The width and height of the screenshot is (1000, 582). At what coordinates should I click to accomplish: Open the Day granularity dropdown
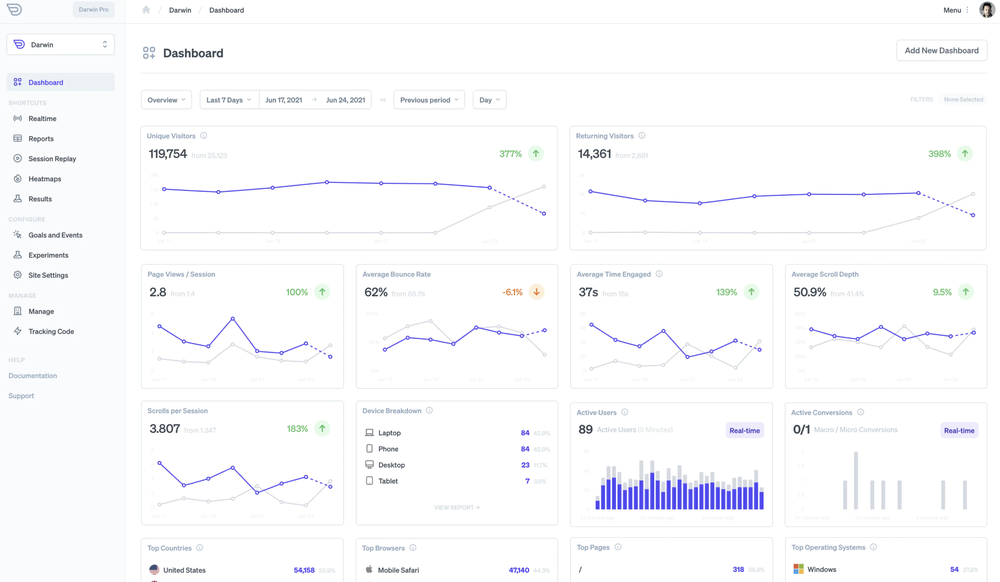coord(490,100)
